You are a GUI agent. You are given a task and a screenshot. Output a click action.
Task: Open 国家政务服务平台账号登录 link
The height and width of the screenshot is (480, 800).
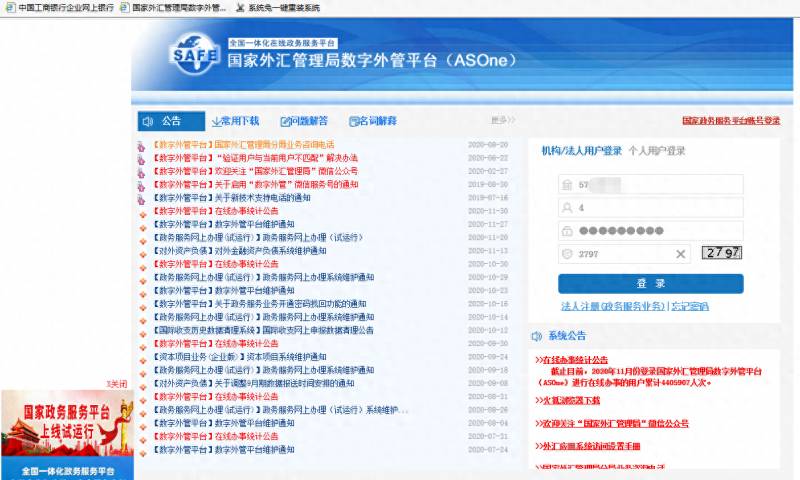point(731,121)
